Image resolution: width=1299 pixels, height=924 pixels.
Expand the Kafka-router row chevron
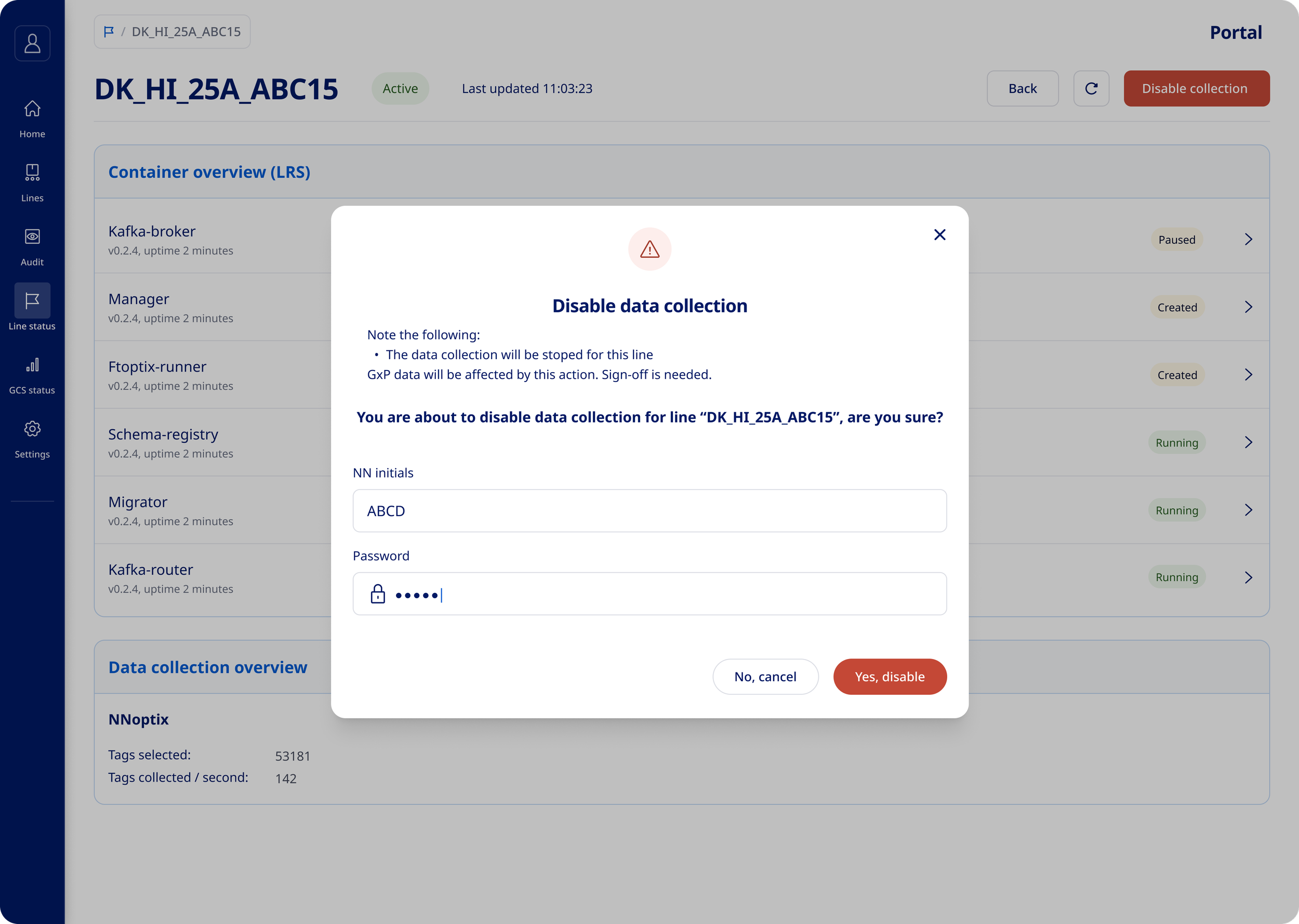click(1248, 577)
